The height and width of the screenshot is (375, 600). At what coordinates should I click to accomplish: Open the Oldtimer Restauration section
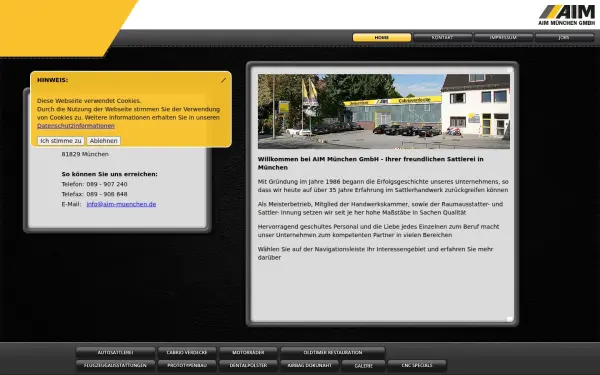click(333, 352)
